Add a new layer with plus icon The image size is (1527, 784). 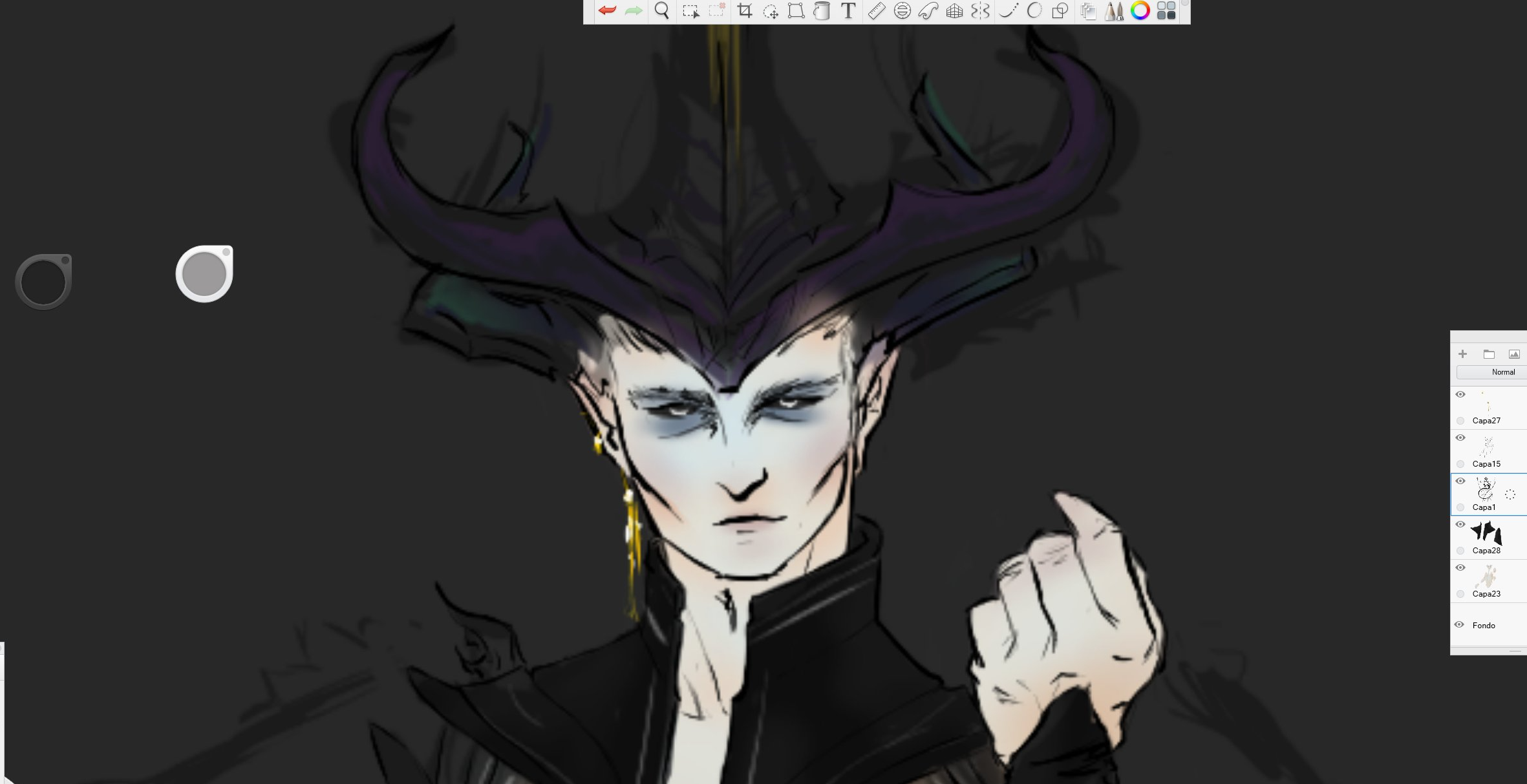coord(1462,354)
